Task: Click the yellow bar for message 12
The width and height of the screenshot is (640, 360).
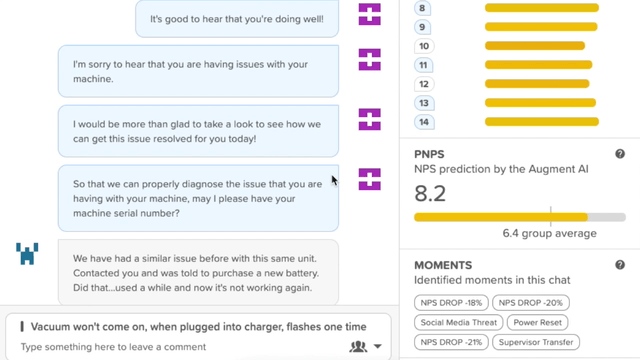Action: point(537,84)
